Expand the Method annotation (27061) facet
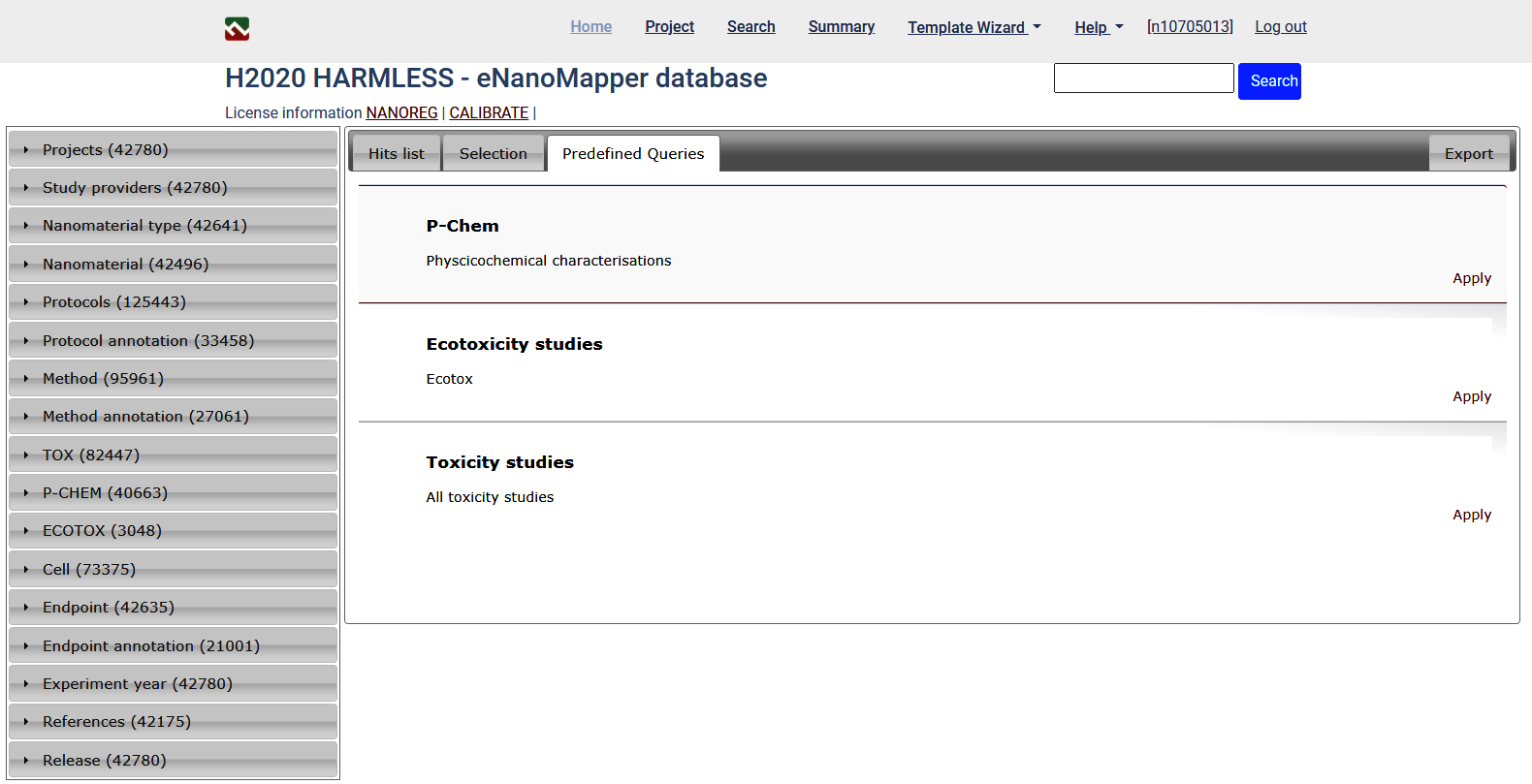1532x784 pixels. pyautogui.click(x=174, y=417)
